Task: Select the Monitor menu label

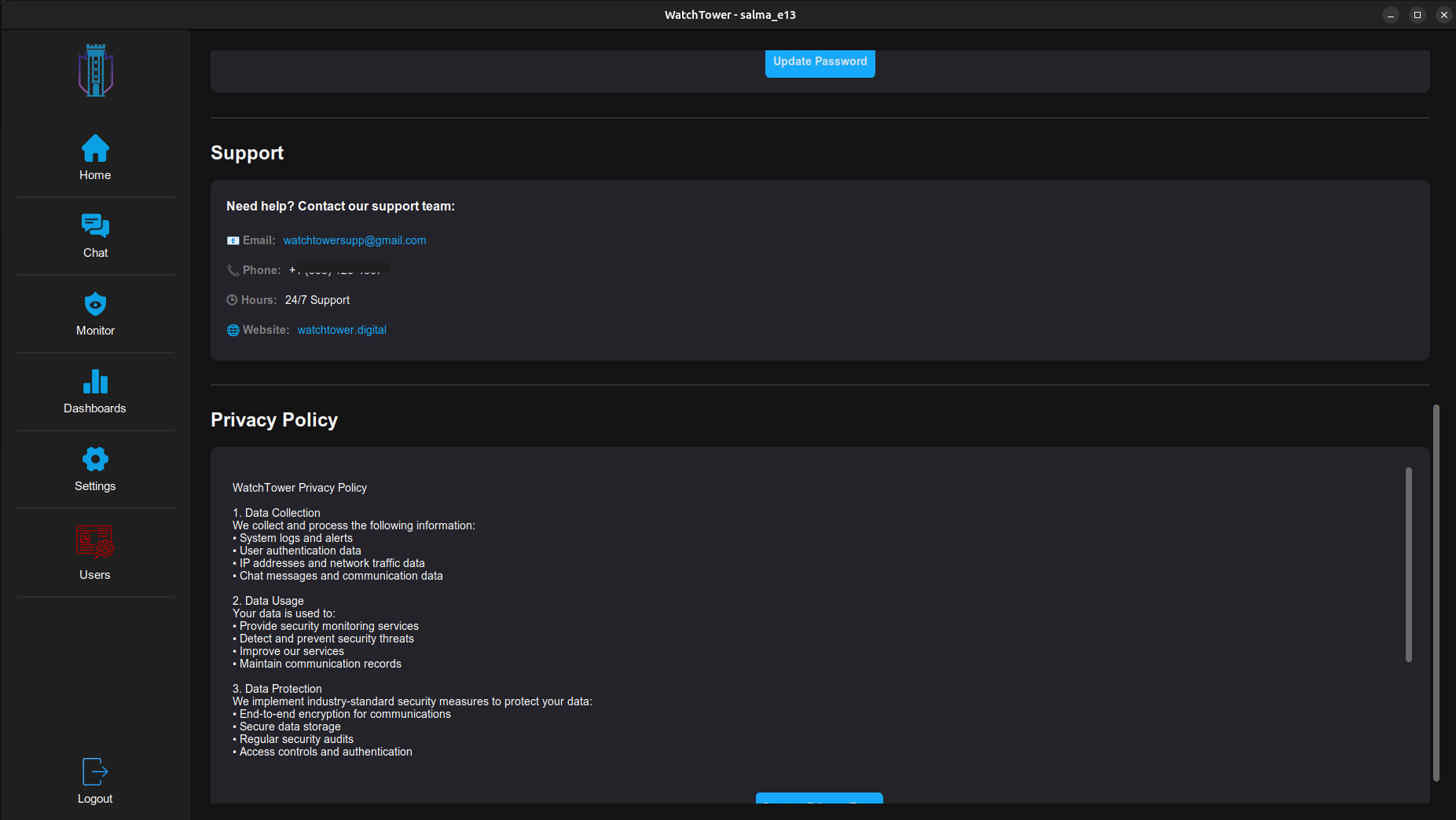Action: 95,331
